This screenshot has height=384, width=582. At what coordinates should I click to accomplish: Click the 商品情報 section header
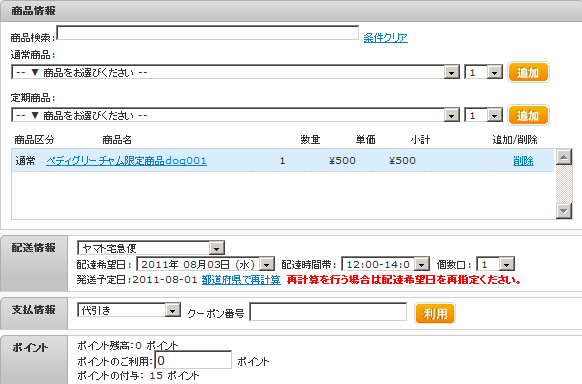click(33, 11)
